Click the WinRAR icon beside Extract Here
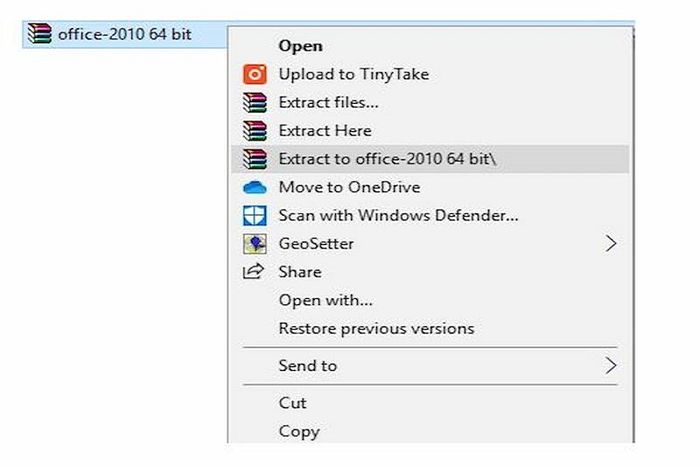The width and height of the screenshot is (700, 466). click(x=254, y=131)
